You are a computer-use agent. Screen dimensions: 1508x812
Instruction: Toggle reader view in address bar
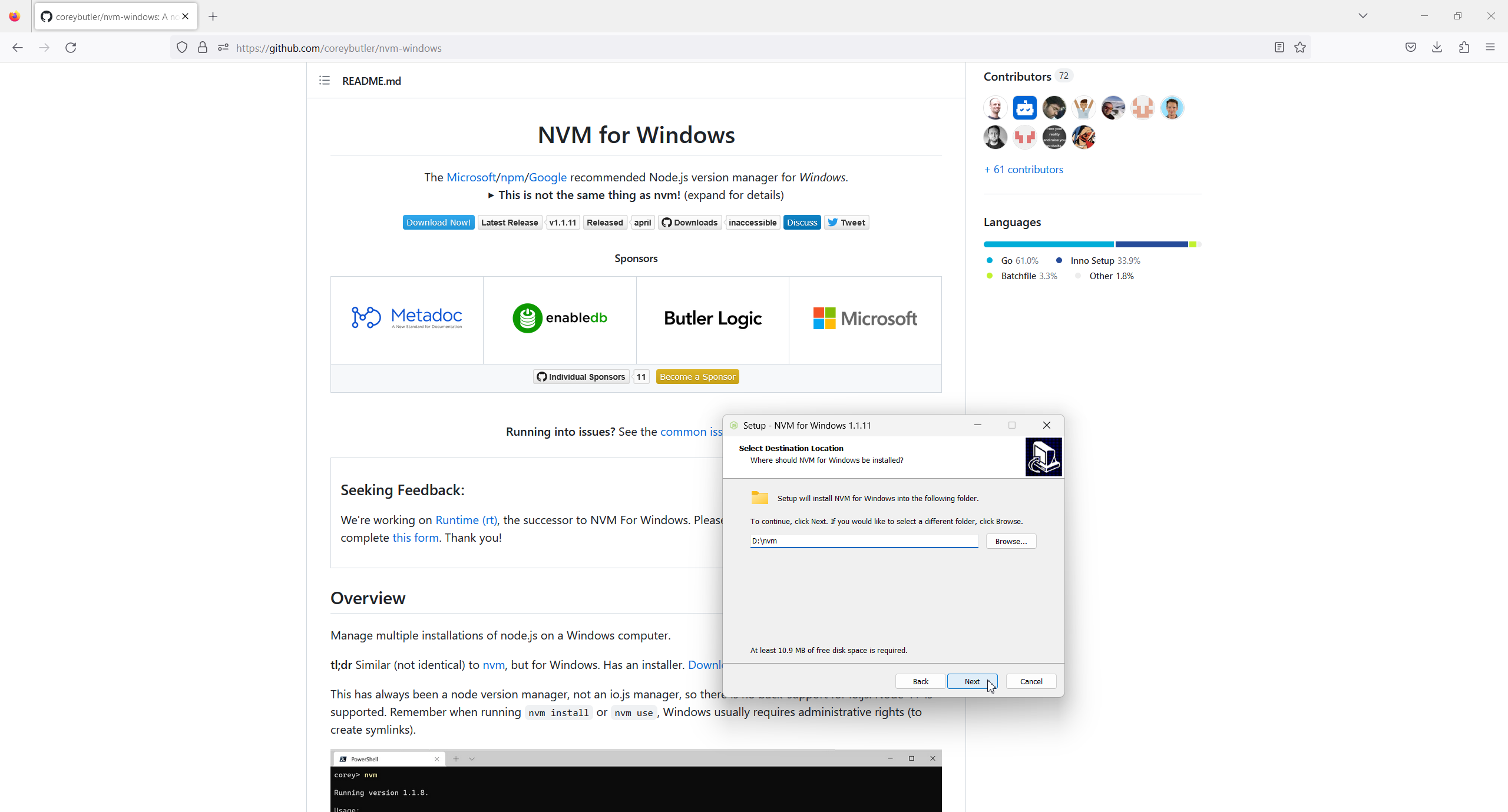coord(1278,48)
